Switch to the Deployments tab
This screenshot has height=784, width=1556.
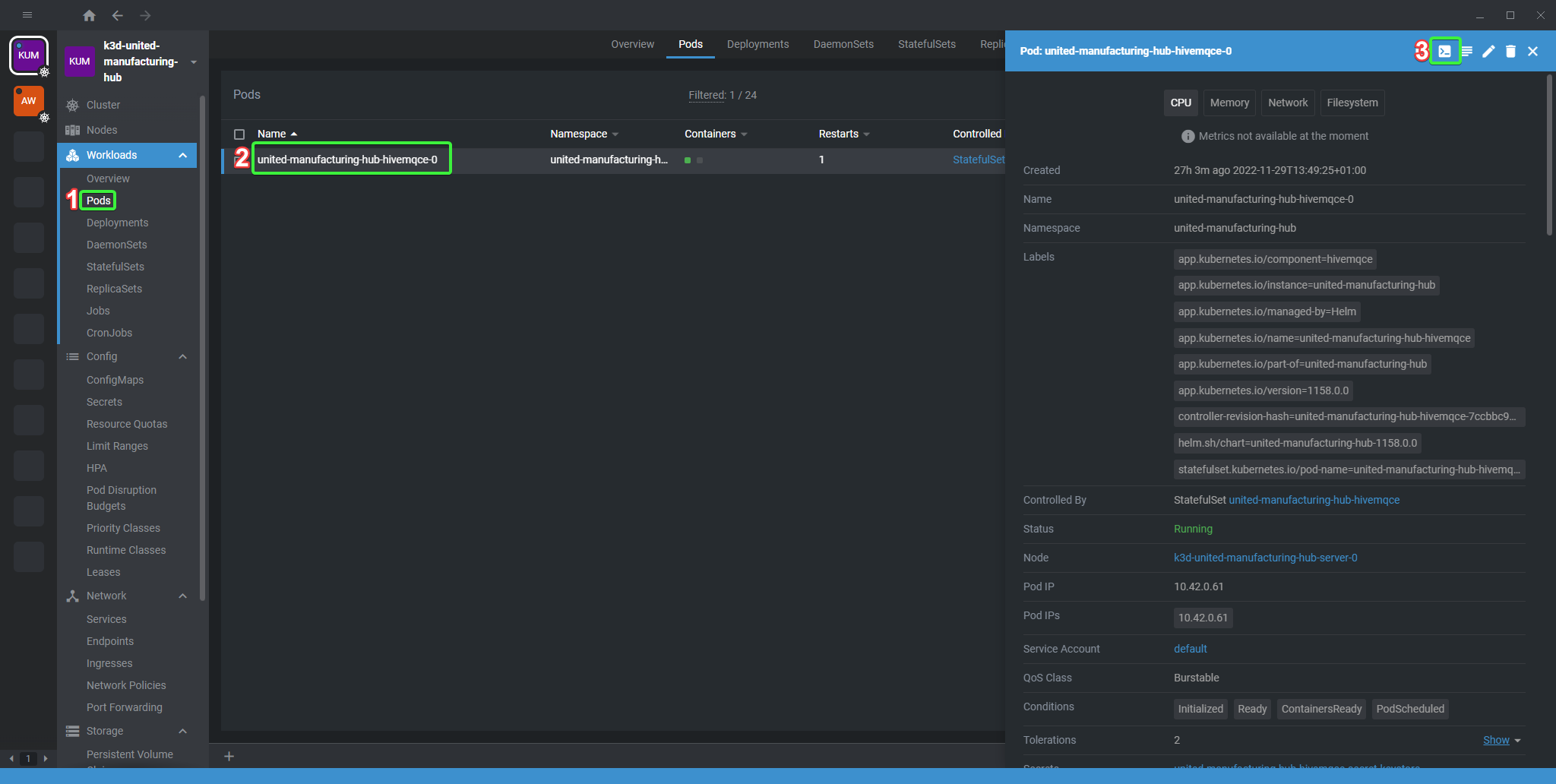pyautogui.click(x=757, y=44)
